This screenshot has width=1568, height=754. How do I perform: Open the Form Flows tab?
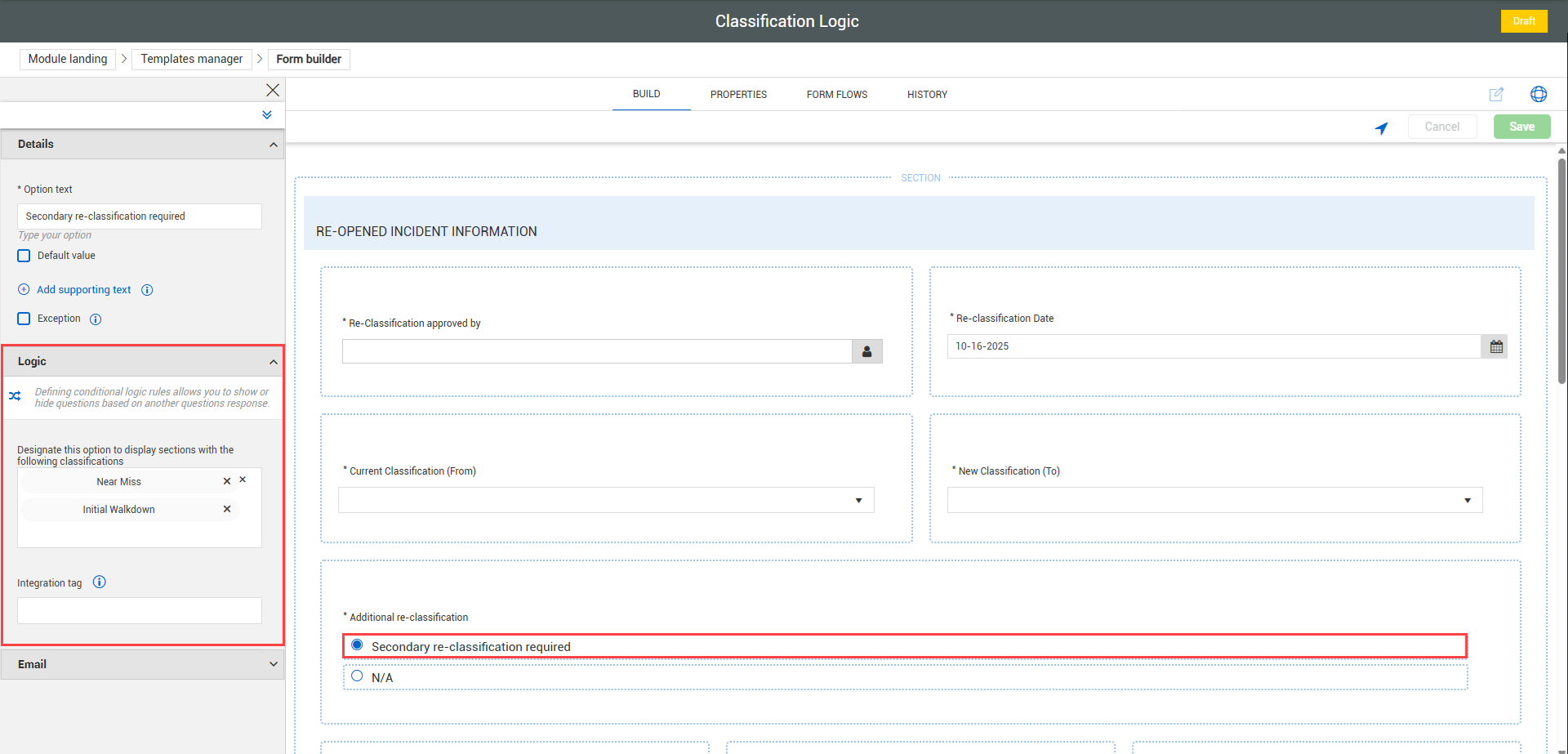point(836,95)
